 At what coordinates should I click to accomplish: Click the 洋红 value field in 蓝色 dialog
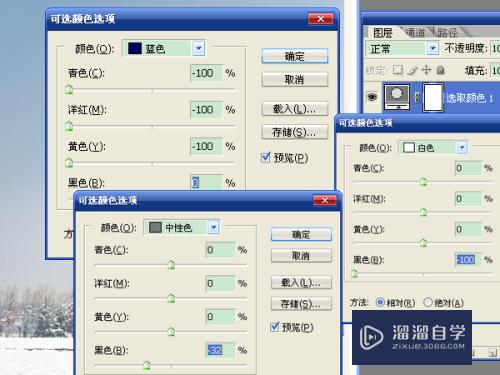pos(206,110)
